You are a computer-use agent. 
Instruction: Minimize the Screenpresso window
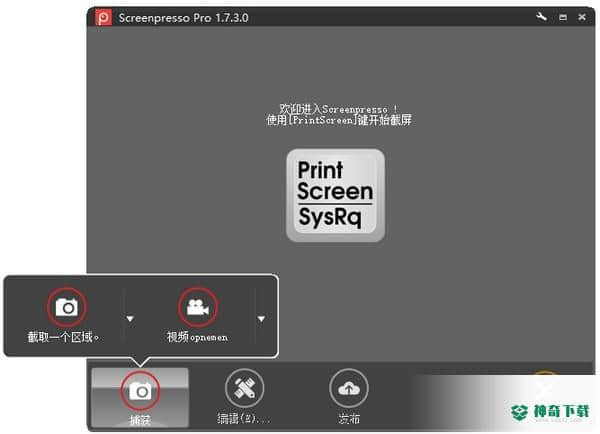563,17
